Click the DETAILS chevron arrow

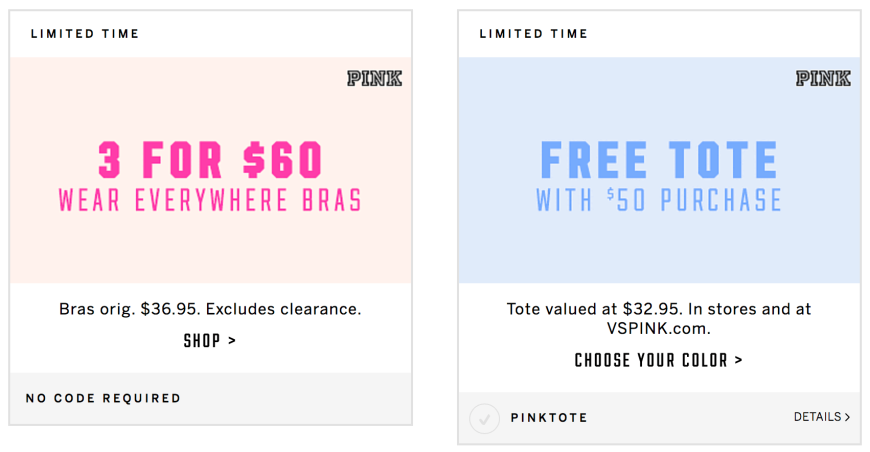coord(847,417)
